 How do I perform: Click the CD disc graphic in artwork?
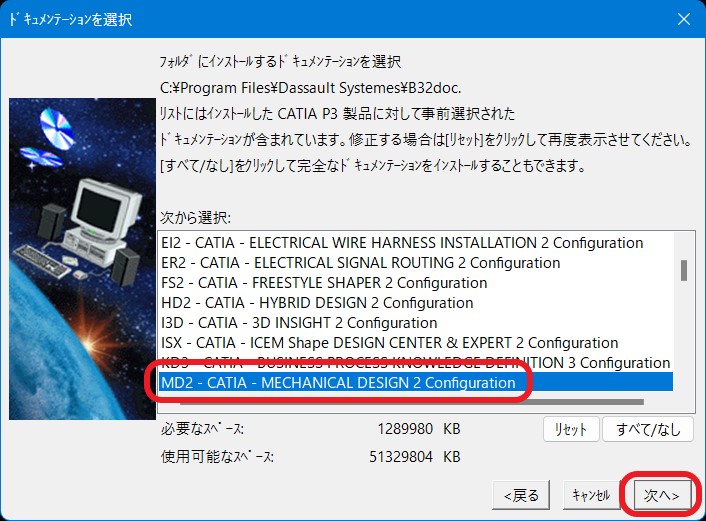pyautogui.click(x=56, y=128)
